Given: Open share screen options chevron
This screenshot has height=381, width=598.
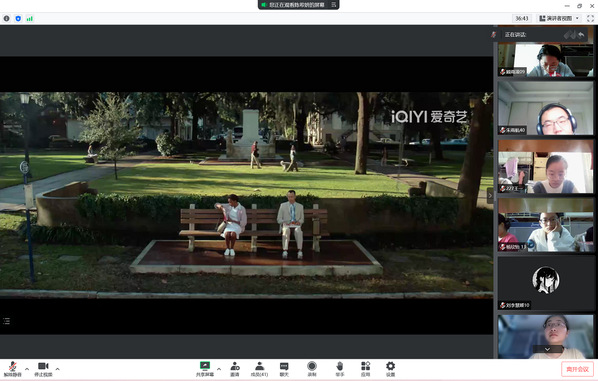Looking at the screenshot, I should pyautogui.click(x=219, y=369).
